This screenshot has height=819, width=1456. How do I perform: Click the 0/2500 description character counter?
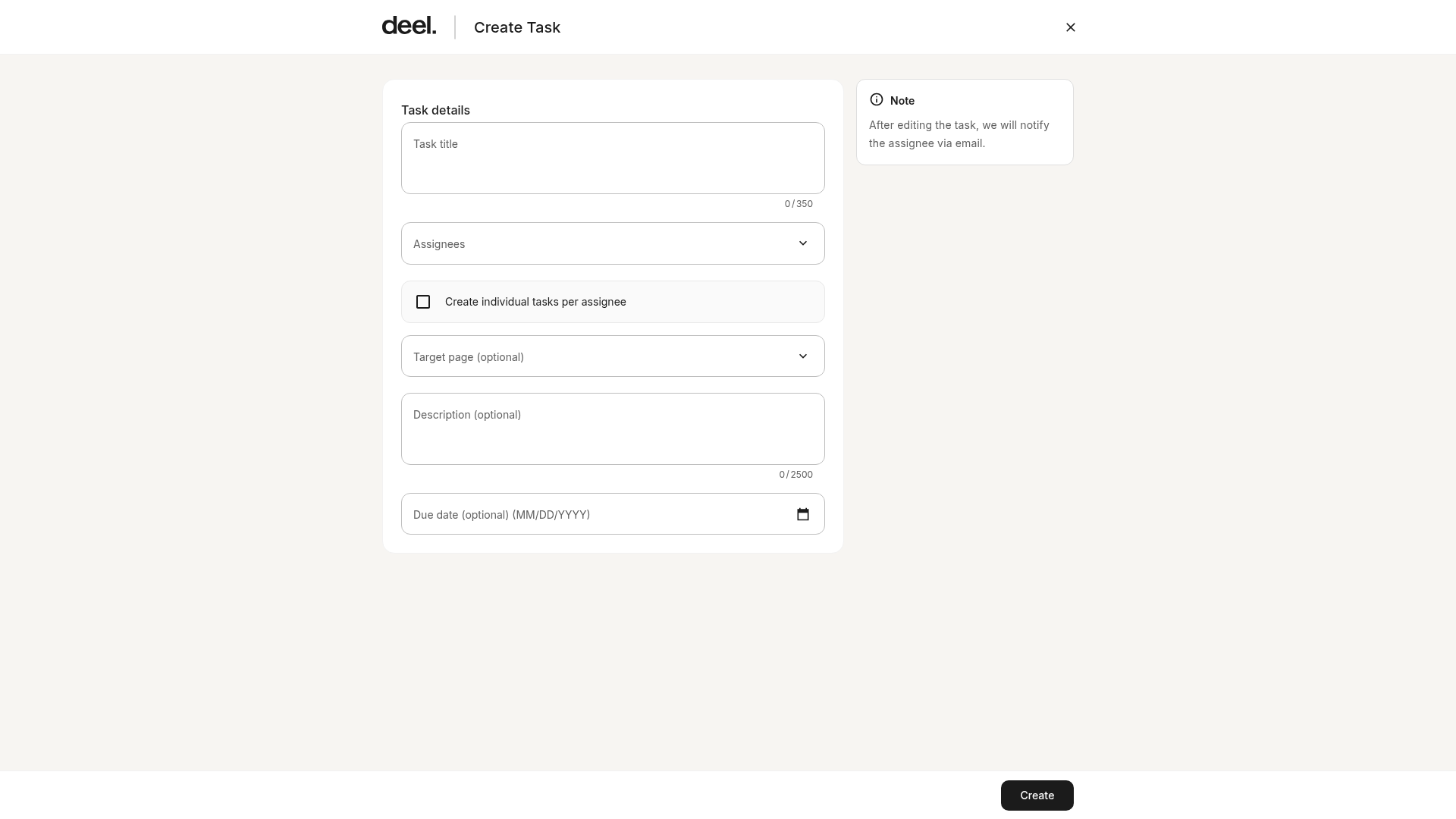(795, 475)
